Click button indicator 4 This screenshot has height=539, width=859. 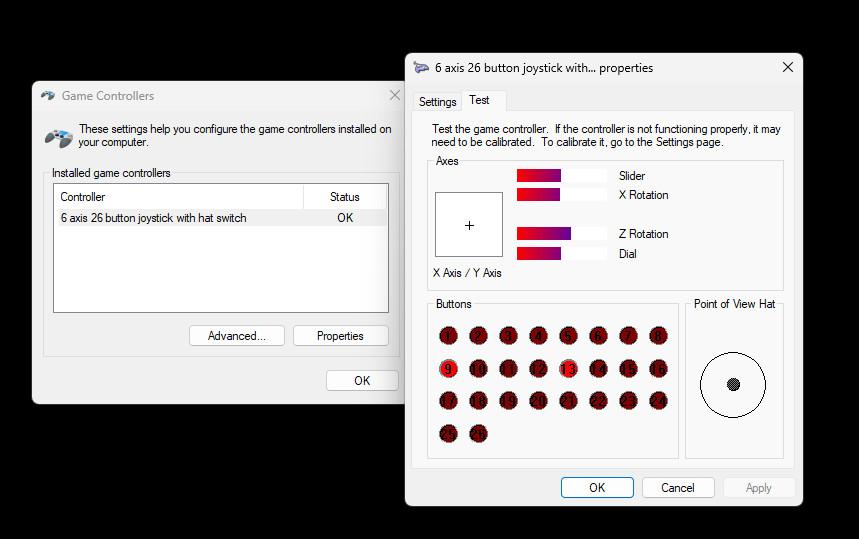[x=539, y=336]
